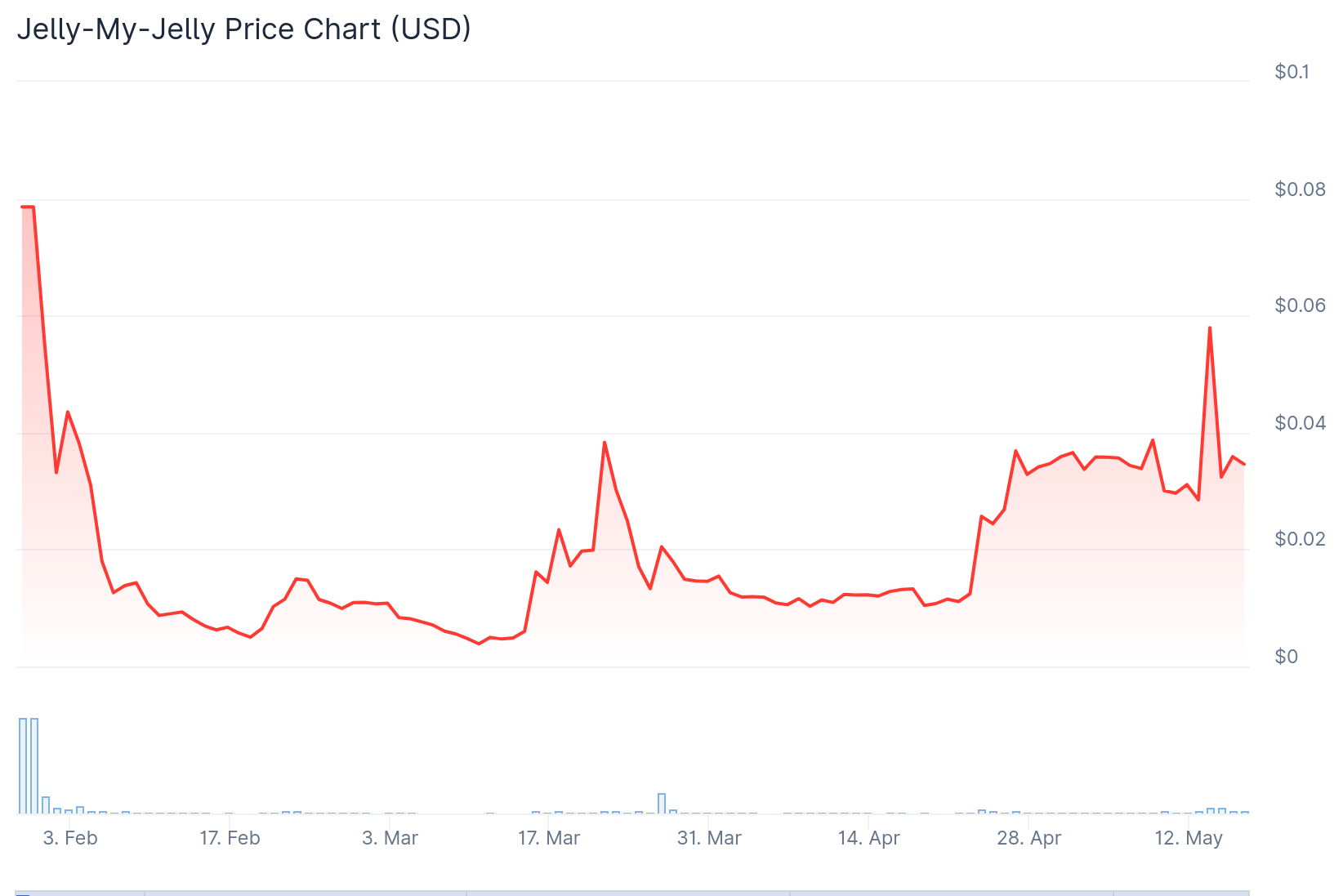The width and height of the screenshot is (1343, 896).
Task: Select the 17. Feb date label
Action: 230,838
